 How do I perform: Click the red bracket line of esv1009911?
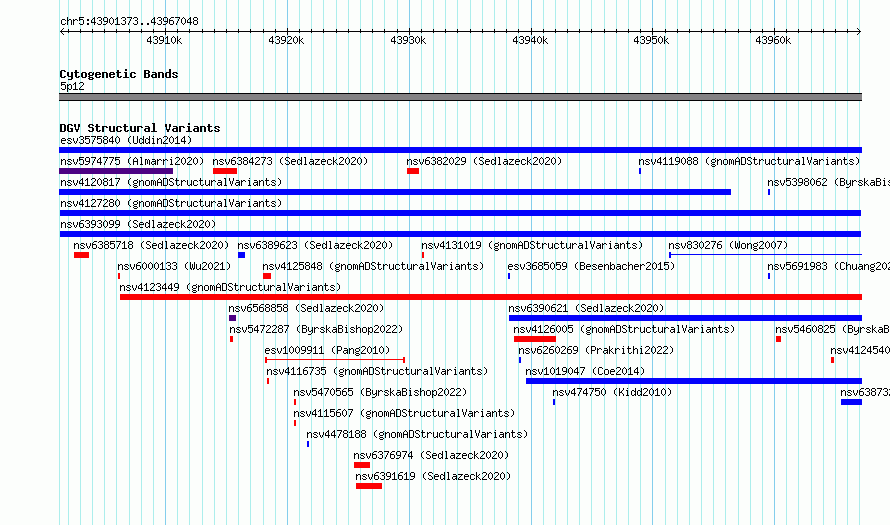(335, 360)
